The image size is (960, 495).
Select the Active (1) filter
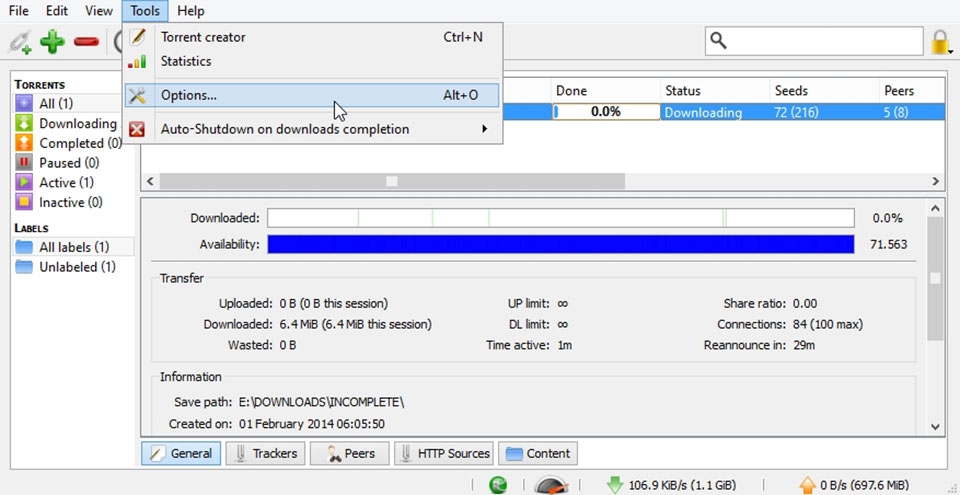coord(67,182)
